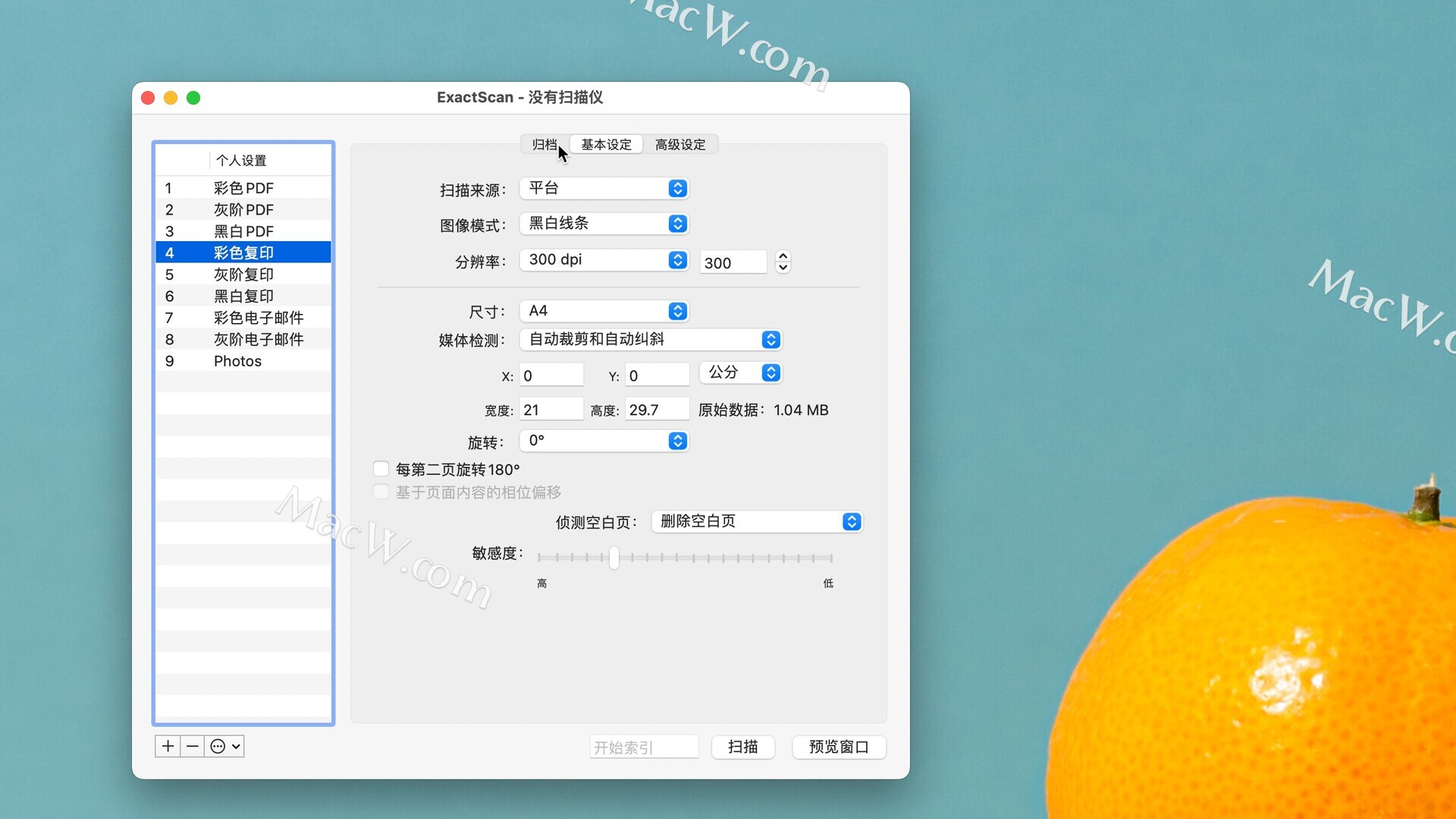Click the 开始索引 input field

click(644, 747)
